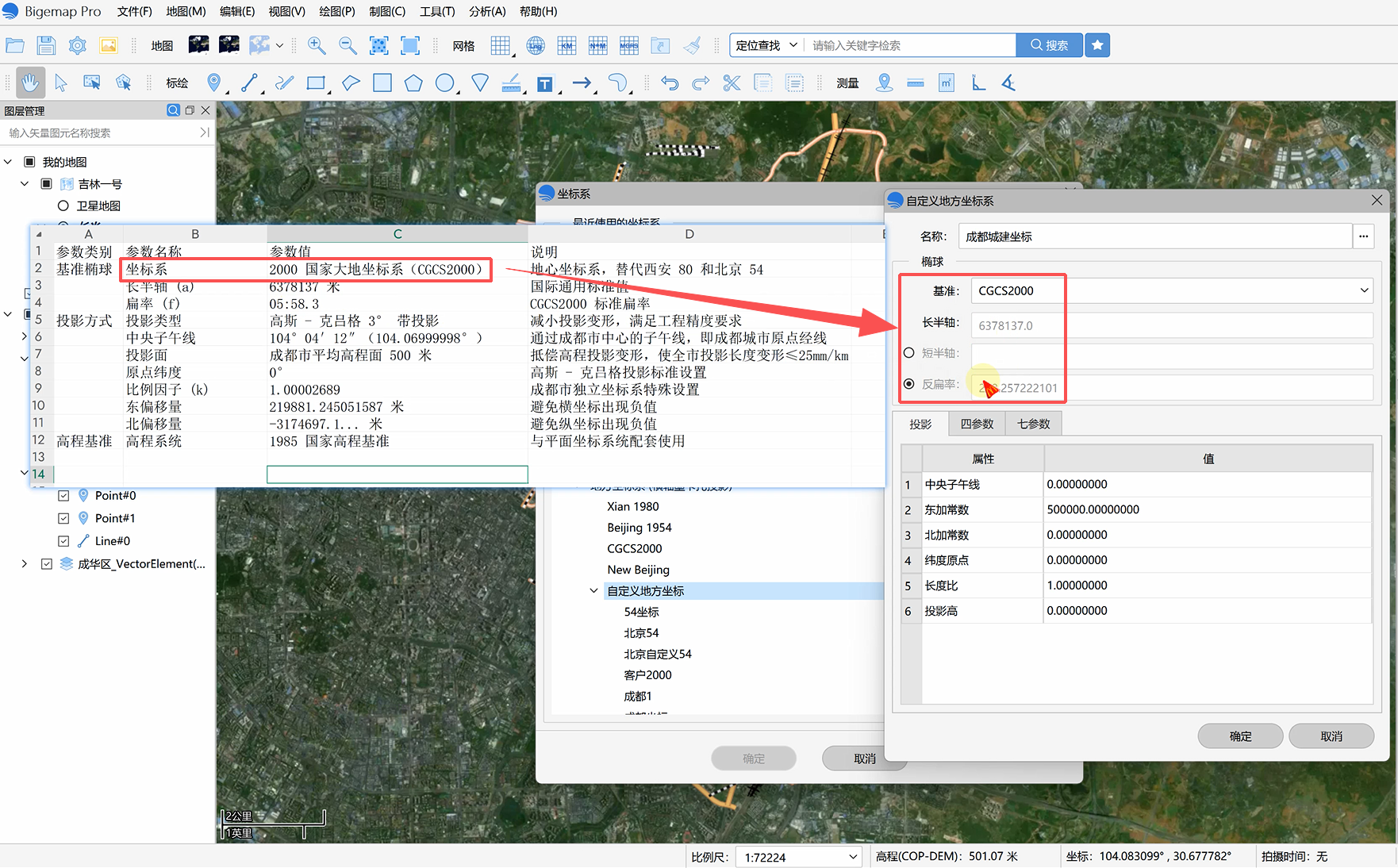
Task: Click the keyword search input field
Action: coord(910,45)
